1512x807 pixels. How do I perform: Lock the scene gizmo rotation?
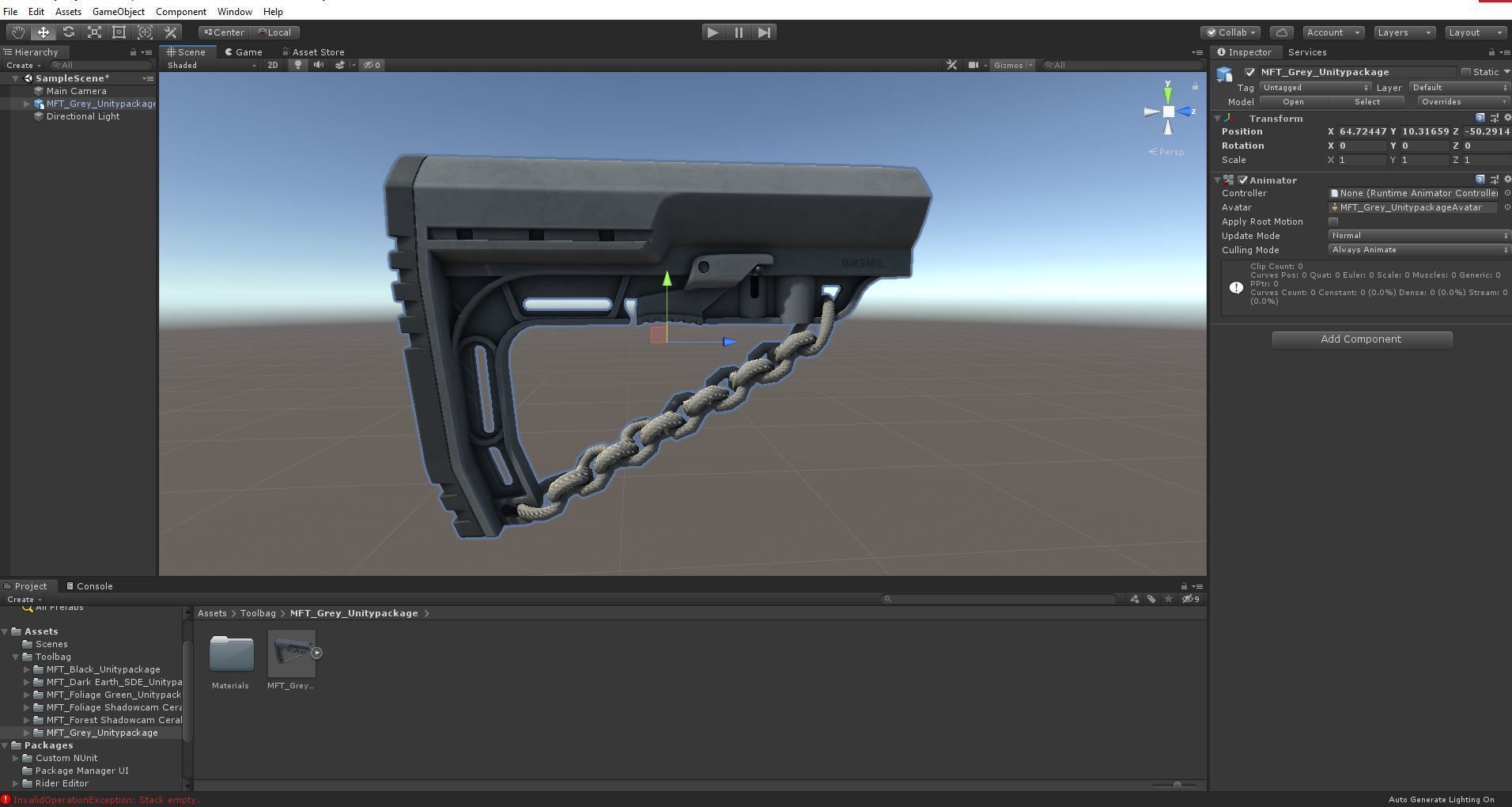pyautogui.click(x=1195, y=85)
